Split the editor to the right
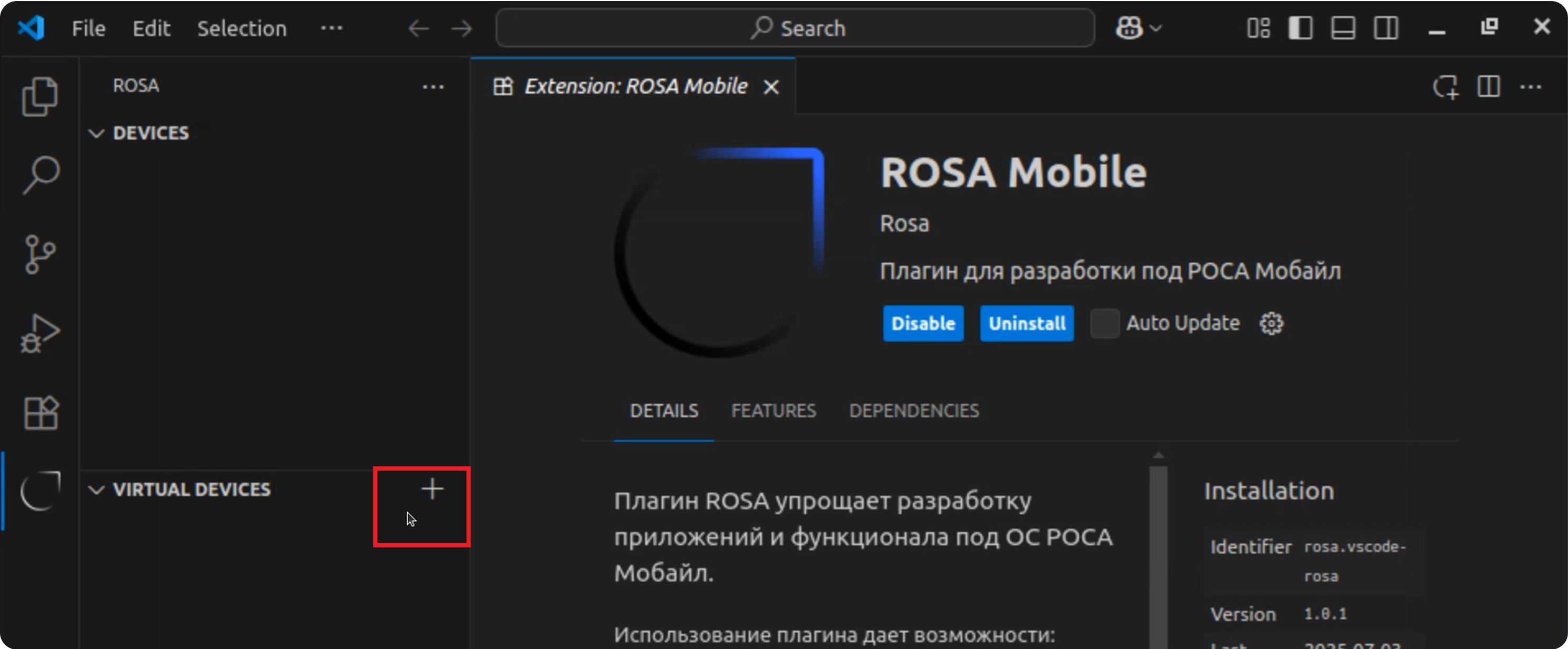Viewport: 1568px width, 649px height. pyautogui.click(x=1488, y=86)
